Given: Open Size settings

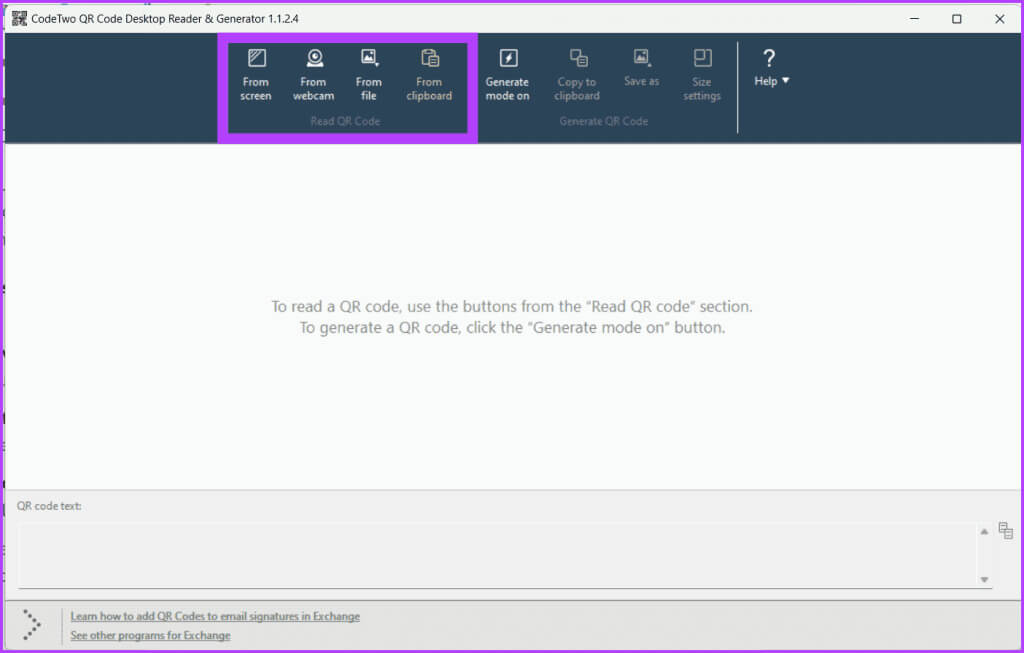Looking at the screenshot, I should coord(702,75).
